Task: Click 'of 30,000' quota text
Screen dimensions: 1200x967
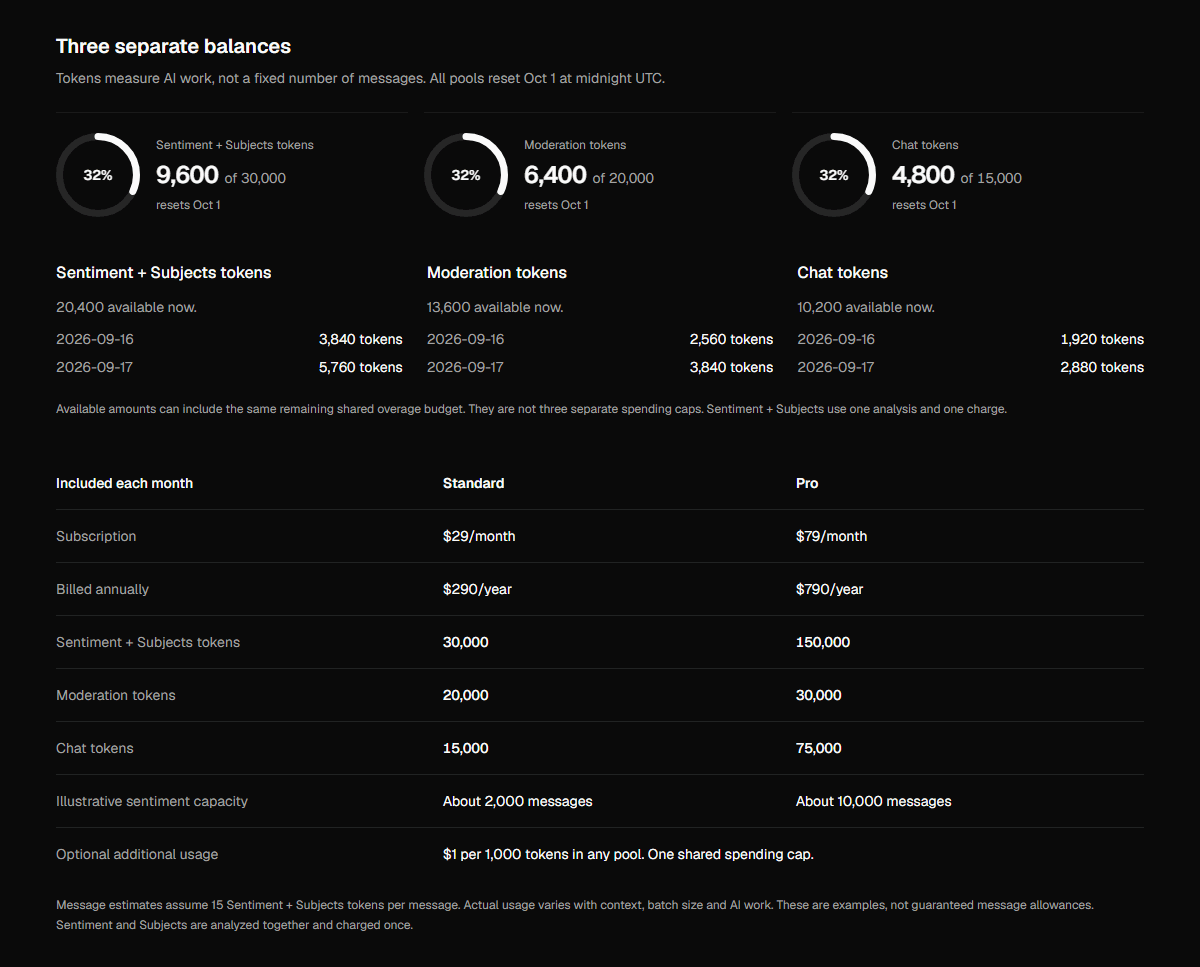Action: click(x=255, y=178)
